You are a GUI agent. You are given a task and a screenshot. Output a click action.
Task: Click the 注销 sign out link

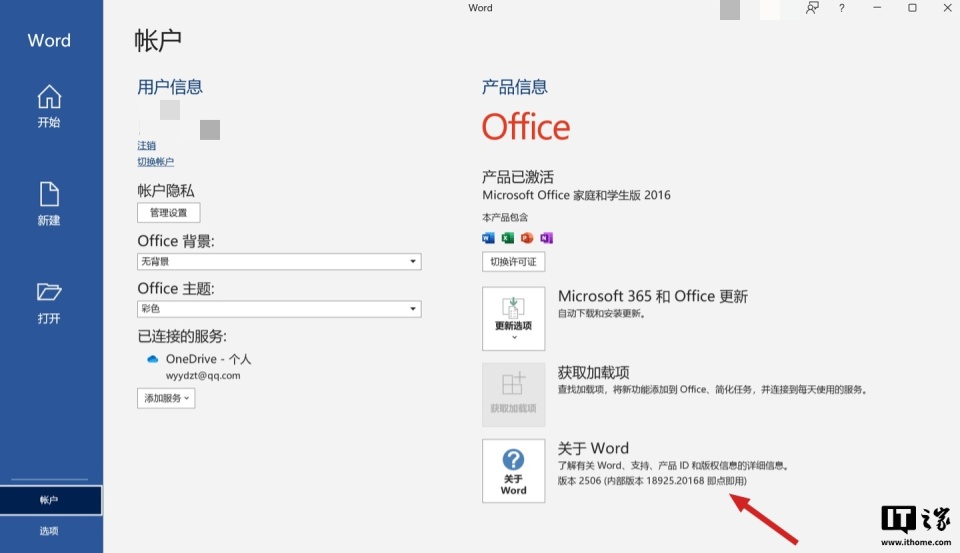point(146,145)
